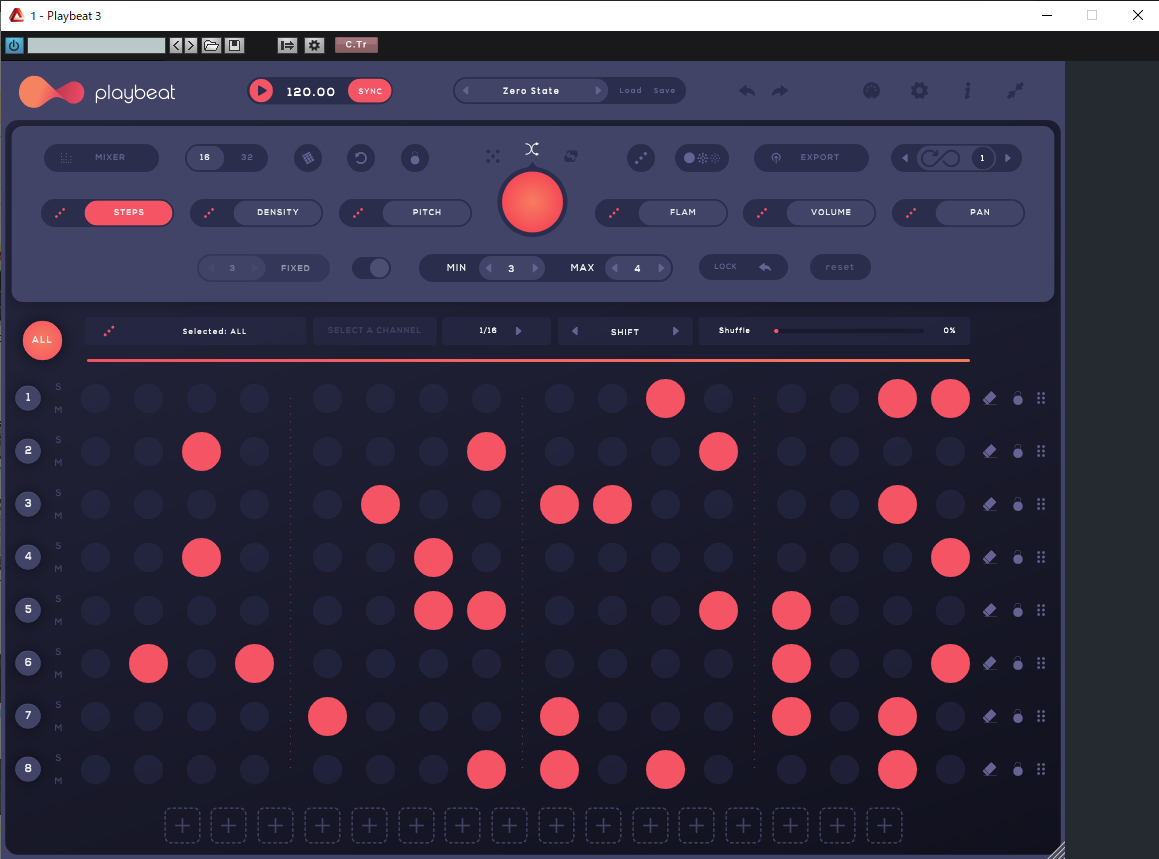Click the large central randomize button
This screenshot has height=859, width=1159.
532,201
